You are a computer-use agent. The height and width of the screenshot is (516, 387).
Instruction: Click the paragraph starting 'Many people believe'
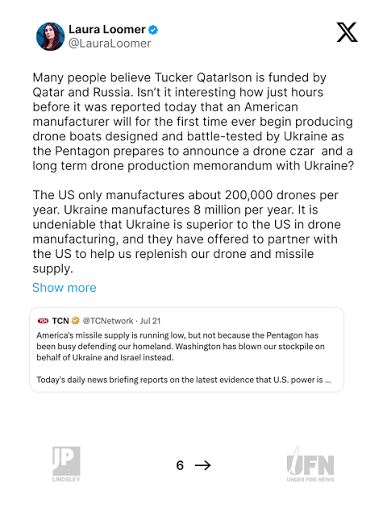click(193, 121)
